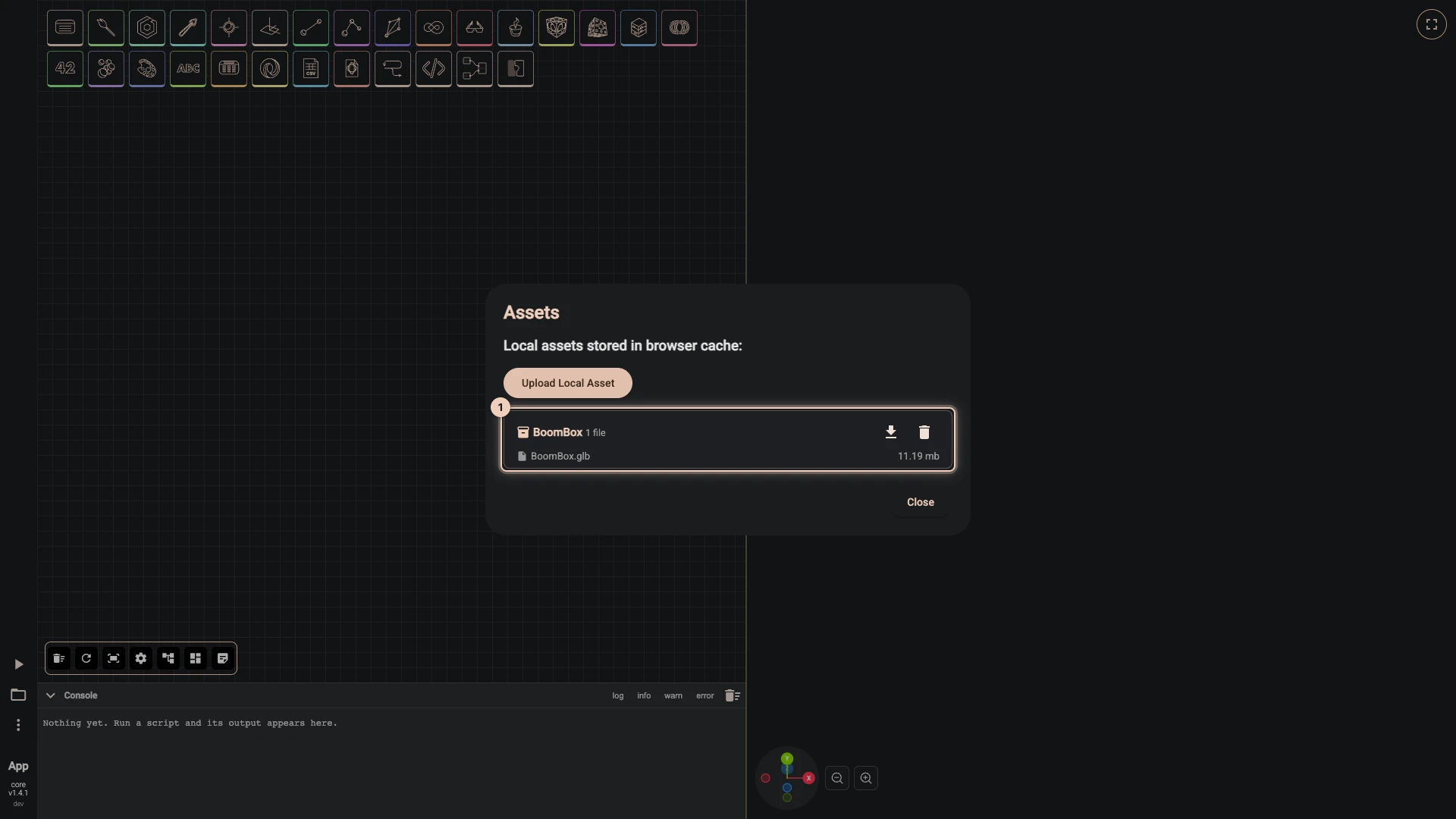1456x819 pixels.
Task: Toggle the error console filter
Action: coord(705,695)
